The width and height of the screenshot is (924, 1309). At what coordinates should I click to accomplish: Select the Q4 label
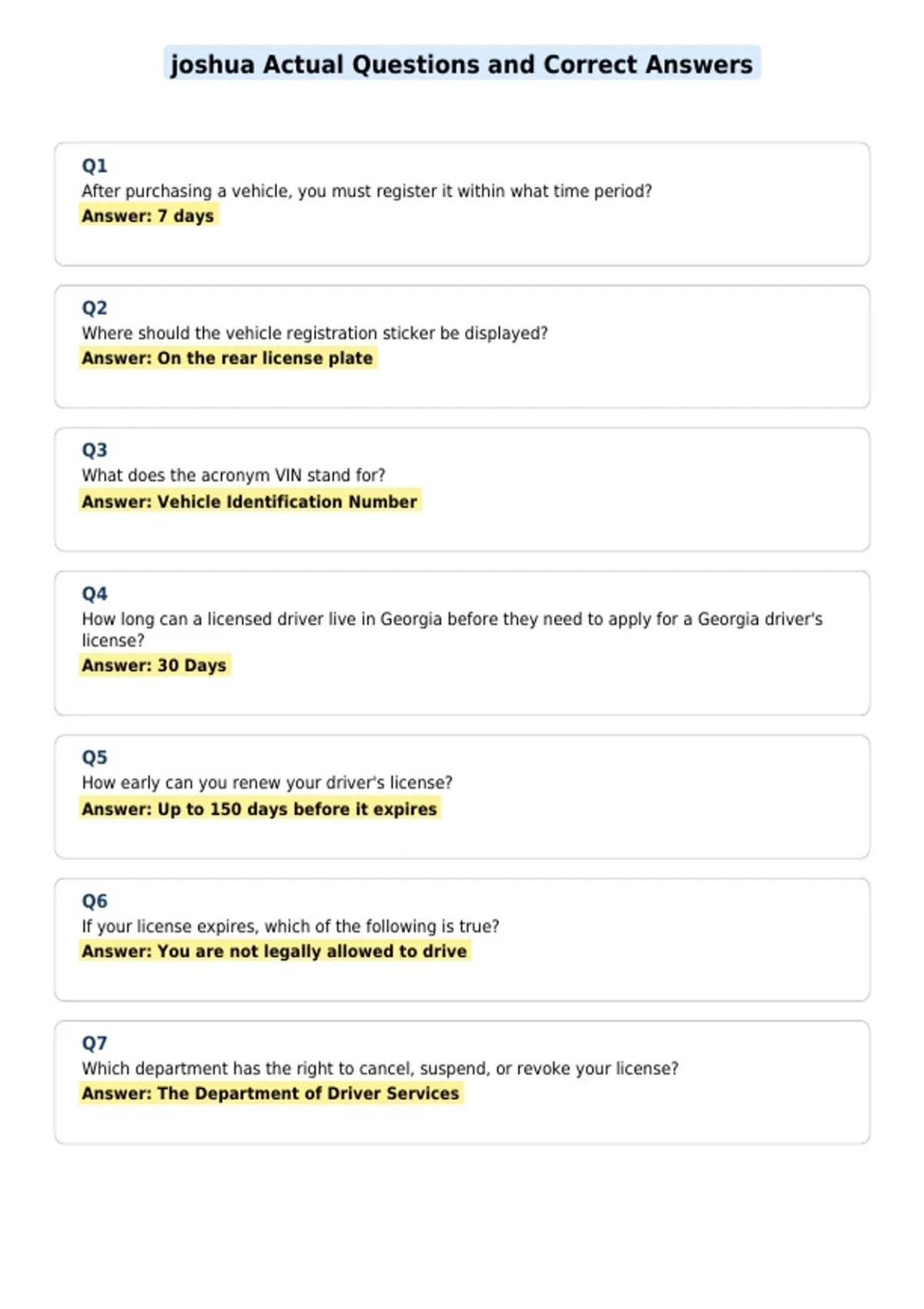95,594
